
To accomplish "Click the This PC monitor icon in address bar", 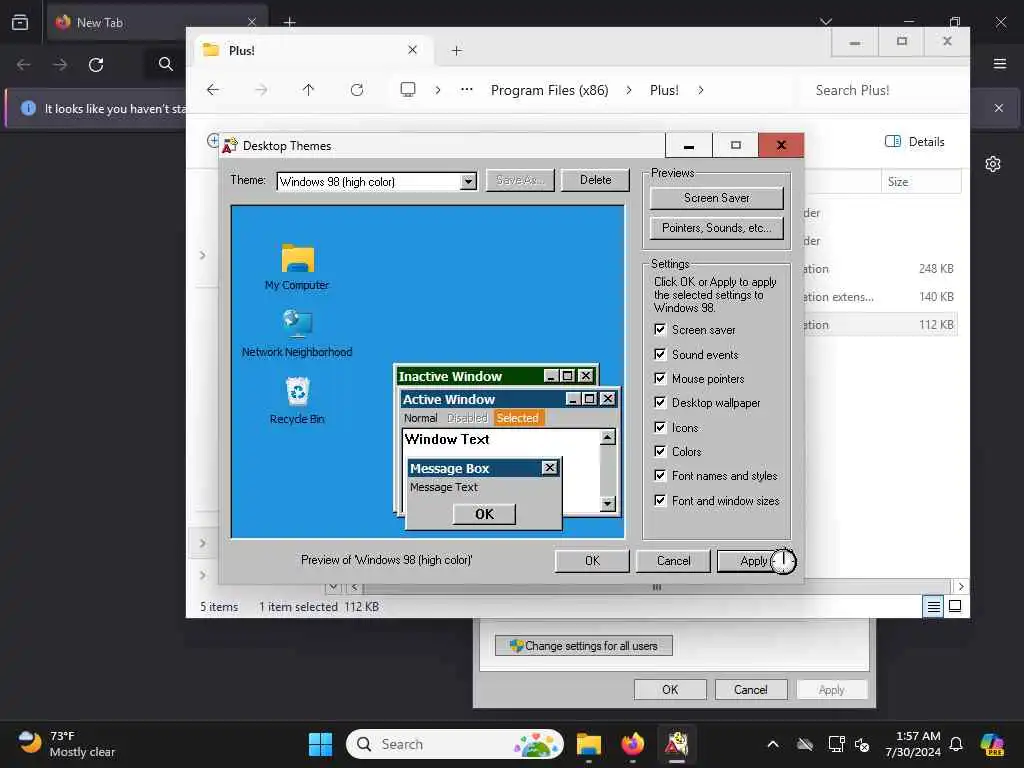I will [408, 89].
